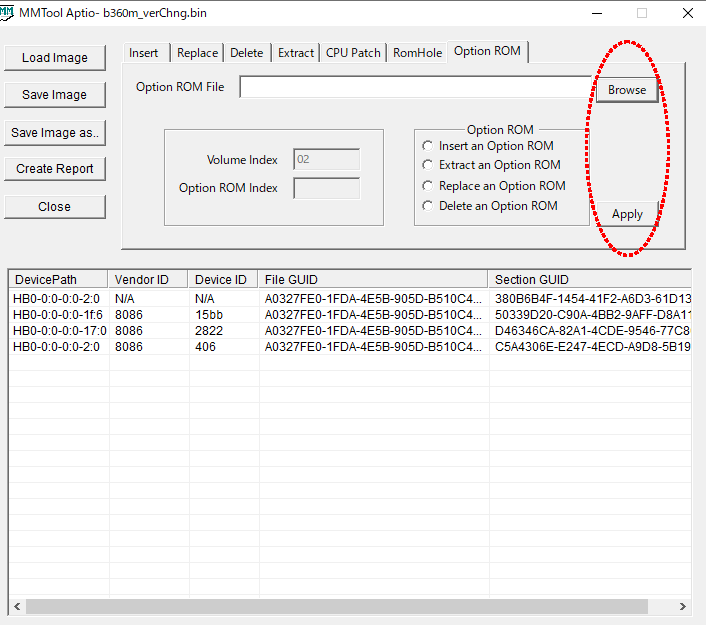Screen dimensions: 706x625
Task: Select the RomHole tab
Action: coord(417,53)
